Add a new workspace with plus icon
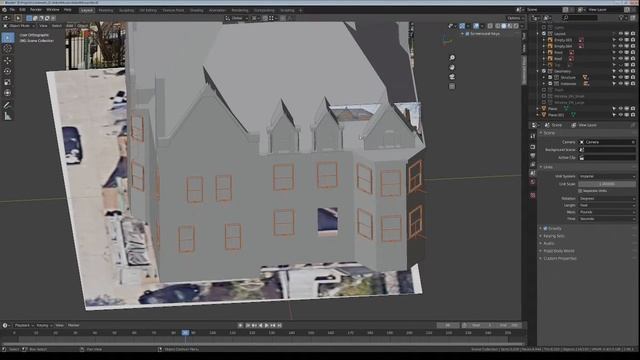Screen dimensions: 640x360 [x=301, y=10]
